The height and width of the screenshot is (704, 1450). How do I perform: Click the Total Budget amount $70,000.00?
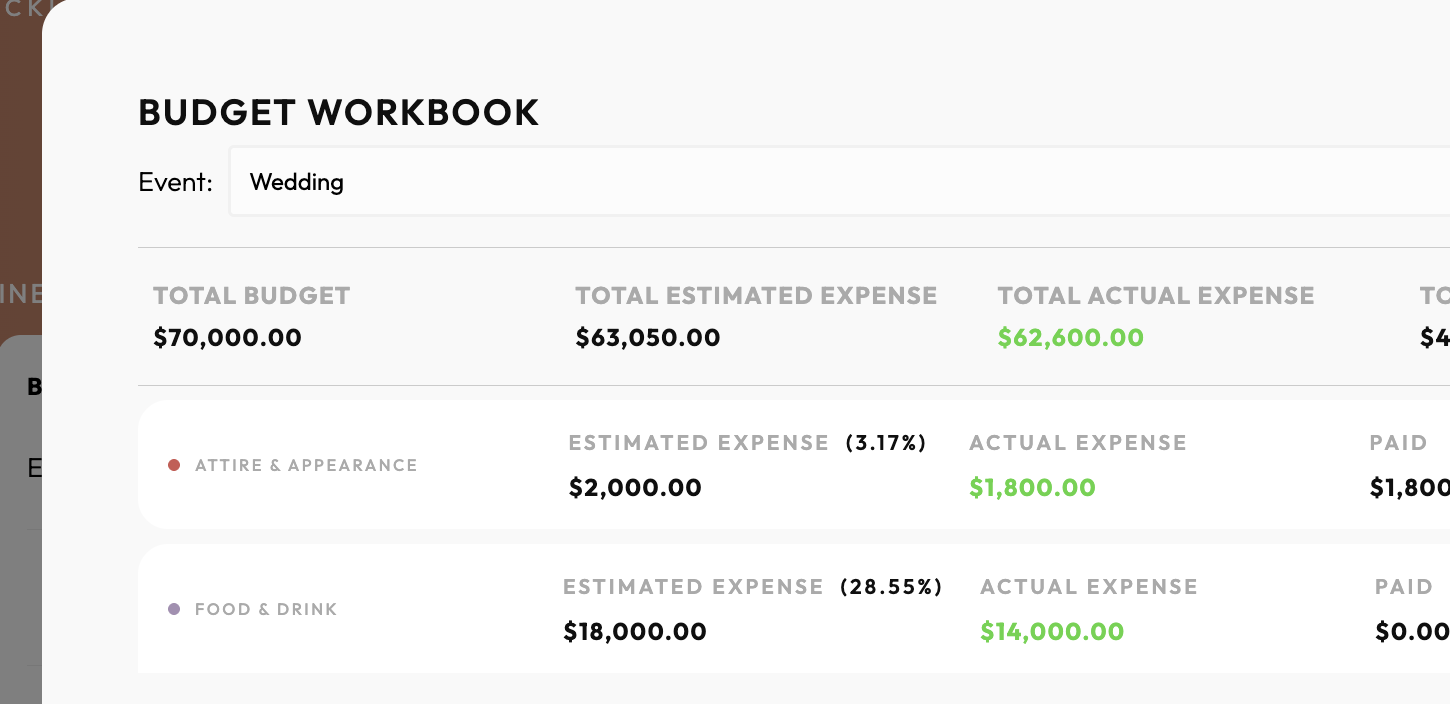[227, 338]
